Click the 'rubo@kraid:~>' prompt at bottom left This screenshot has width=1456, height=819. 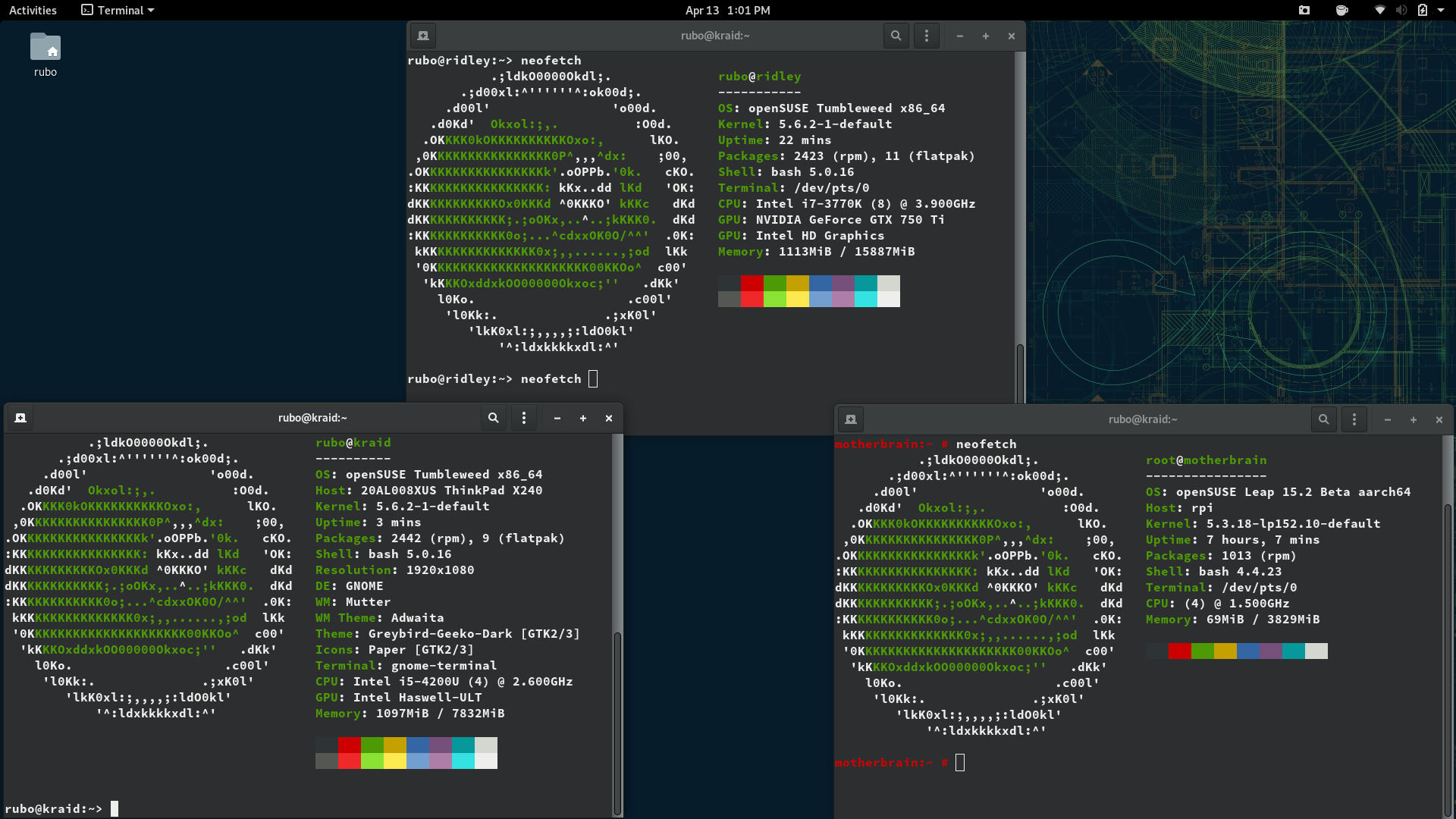(61, 808)
